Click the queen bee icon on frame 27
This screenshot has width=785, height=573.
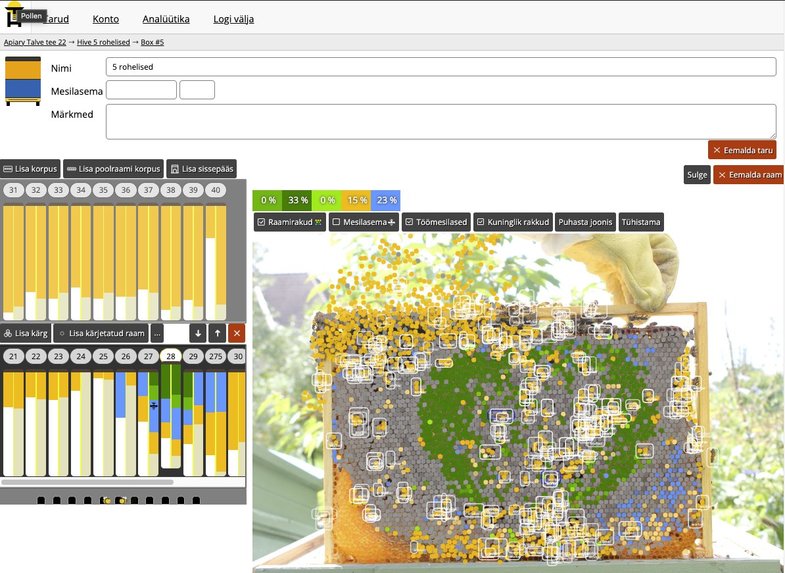coord(154,405)
